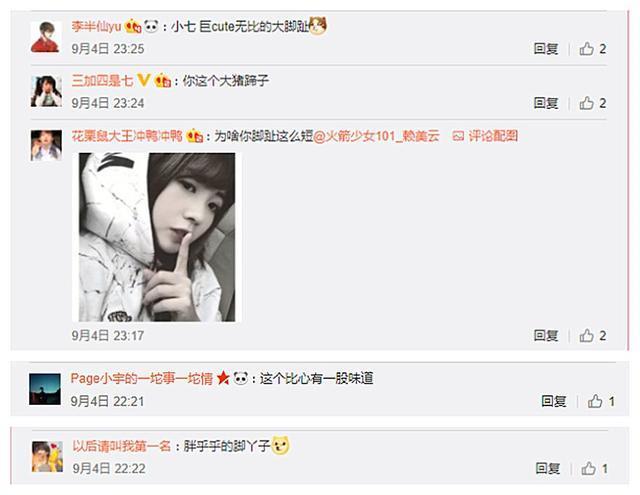Open 以后请叫我第一名's username link
The image size is (640, 495).
[122, 446]
